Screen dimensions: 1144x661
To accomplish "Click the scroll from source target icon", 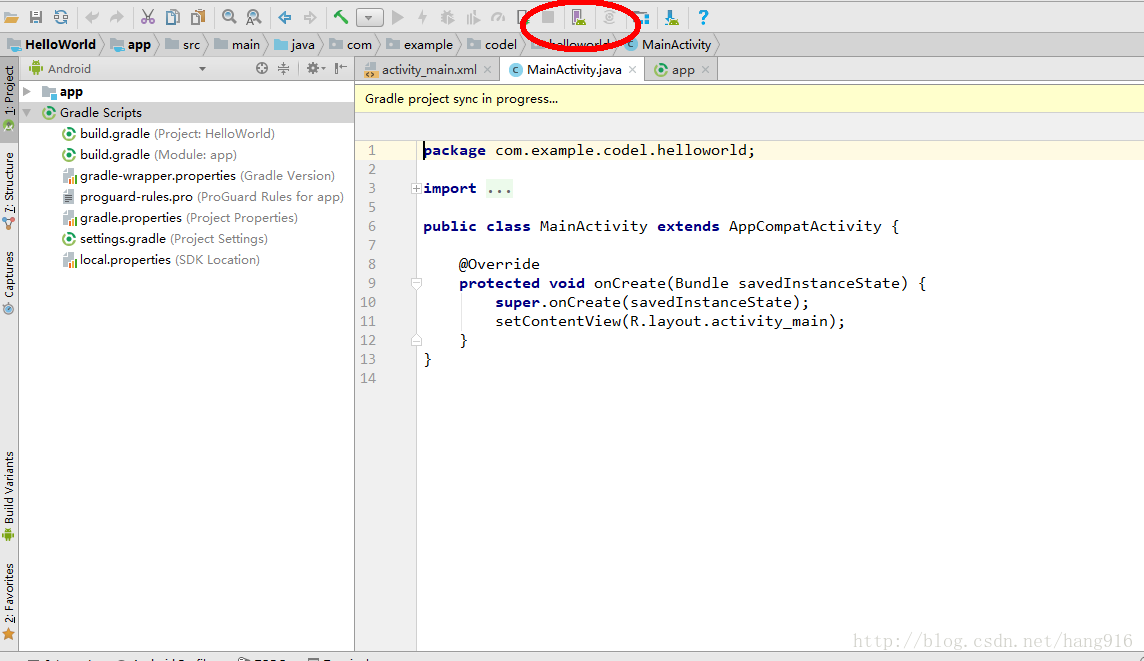I will point(262,69).
